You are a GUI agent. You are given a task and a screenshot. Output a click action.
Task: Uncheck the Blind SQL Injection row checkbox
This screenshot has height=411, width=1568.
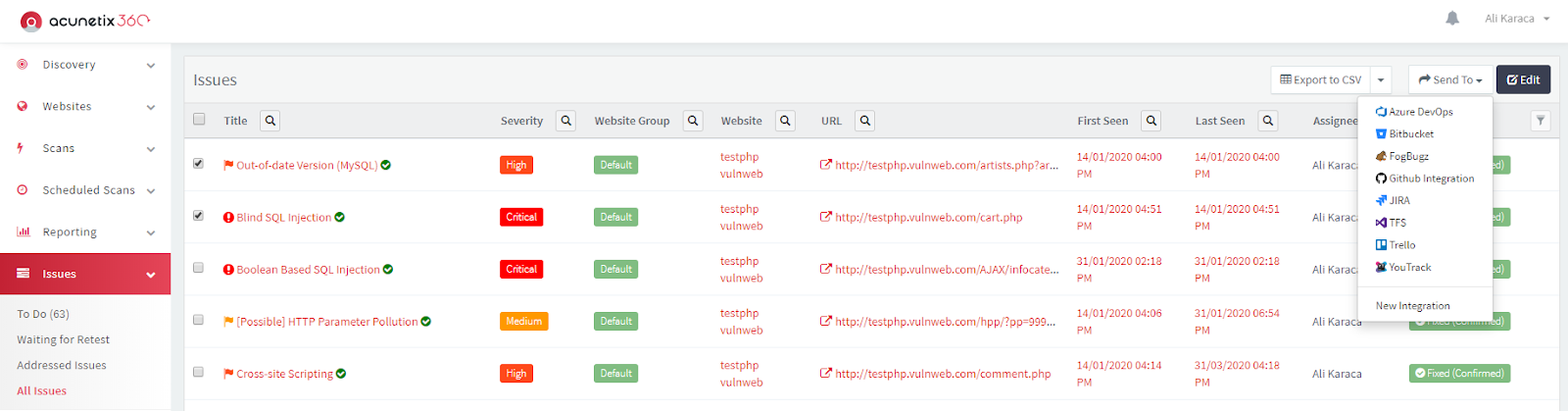point(198,216)
